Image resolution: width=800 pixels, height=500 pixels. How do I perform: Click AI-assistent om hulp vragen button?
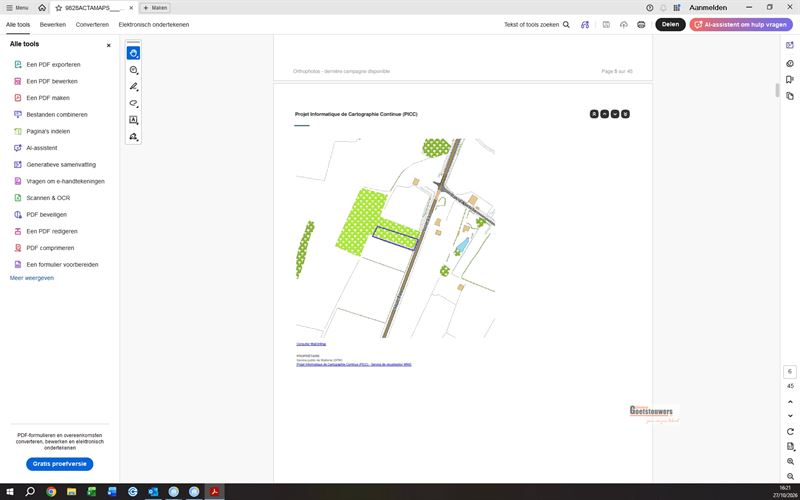(x=741, y=24)
